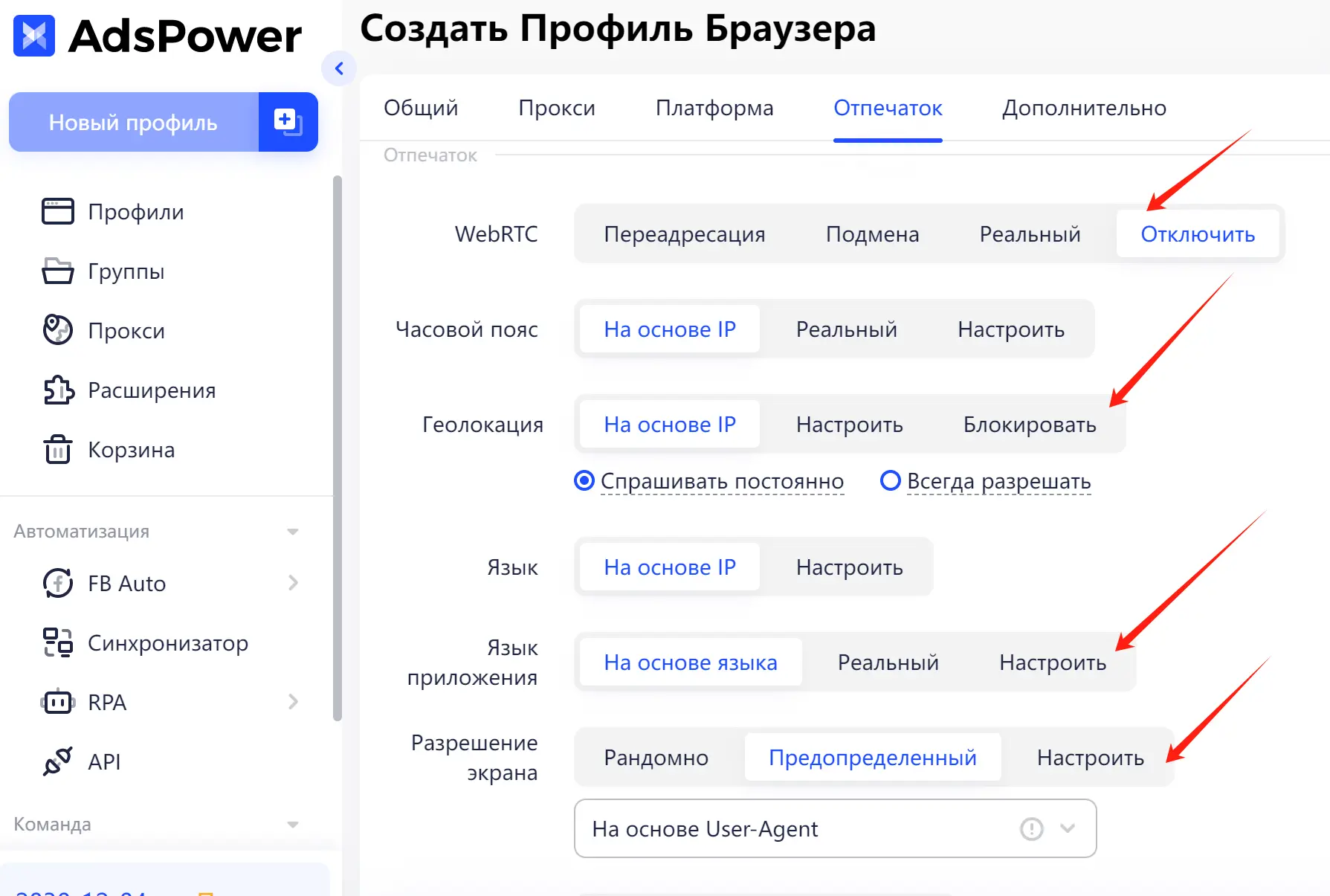The width and height of the screenshot is (1330, 896).
Task: Click the batch-create plus icon beside Новый профиль
Action: pos(288,122)
